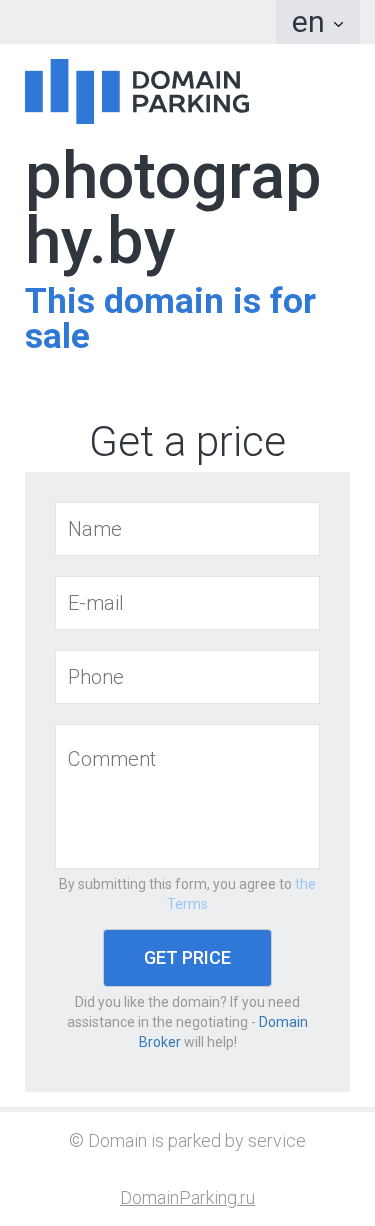
Task: Click '© Domain is parked by service' text
Action: coord(187,1141)
